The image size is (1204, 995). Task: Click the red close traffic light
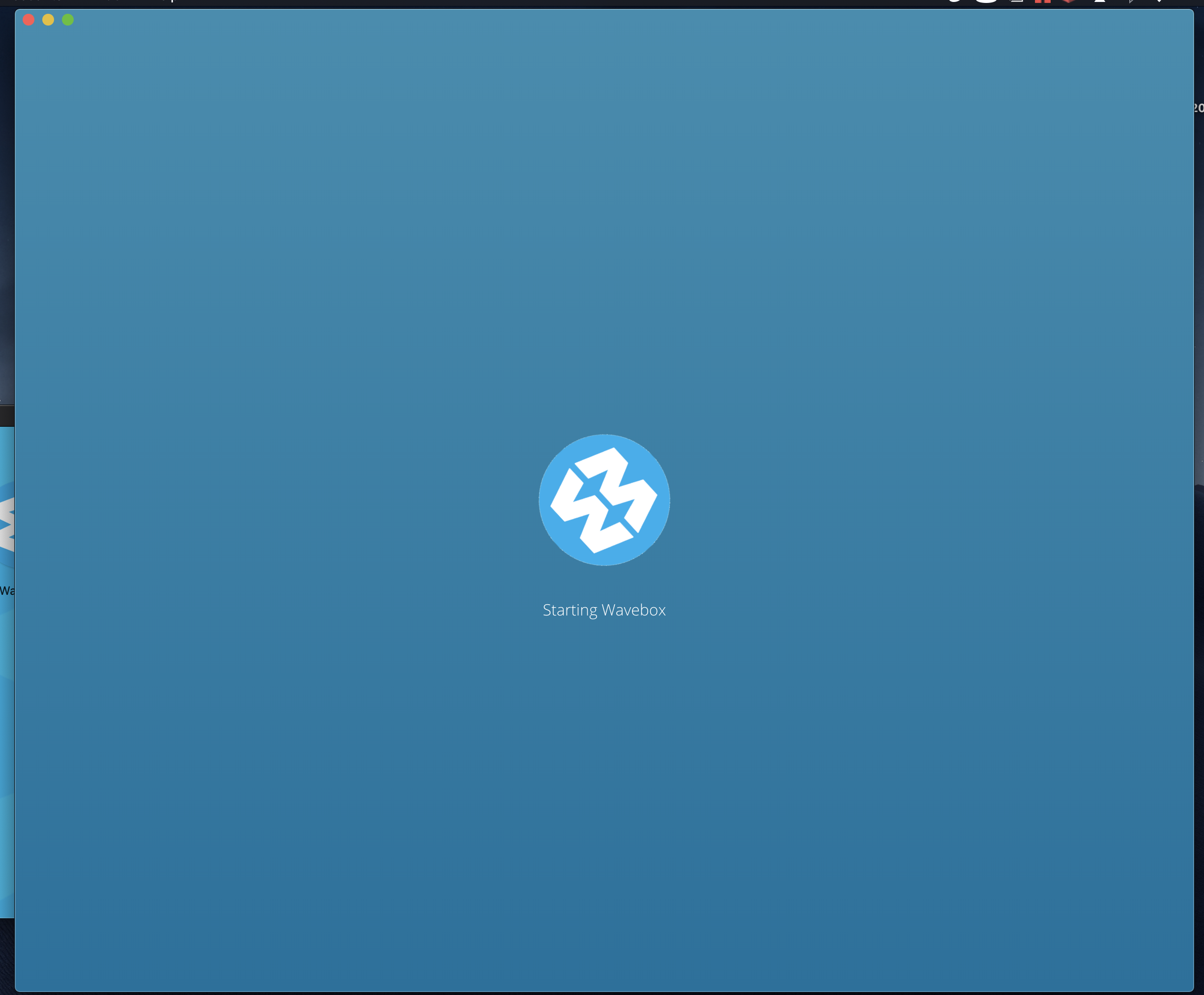(x=28, y=20)
